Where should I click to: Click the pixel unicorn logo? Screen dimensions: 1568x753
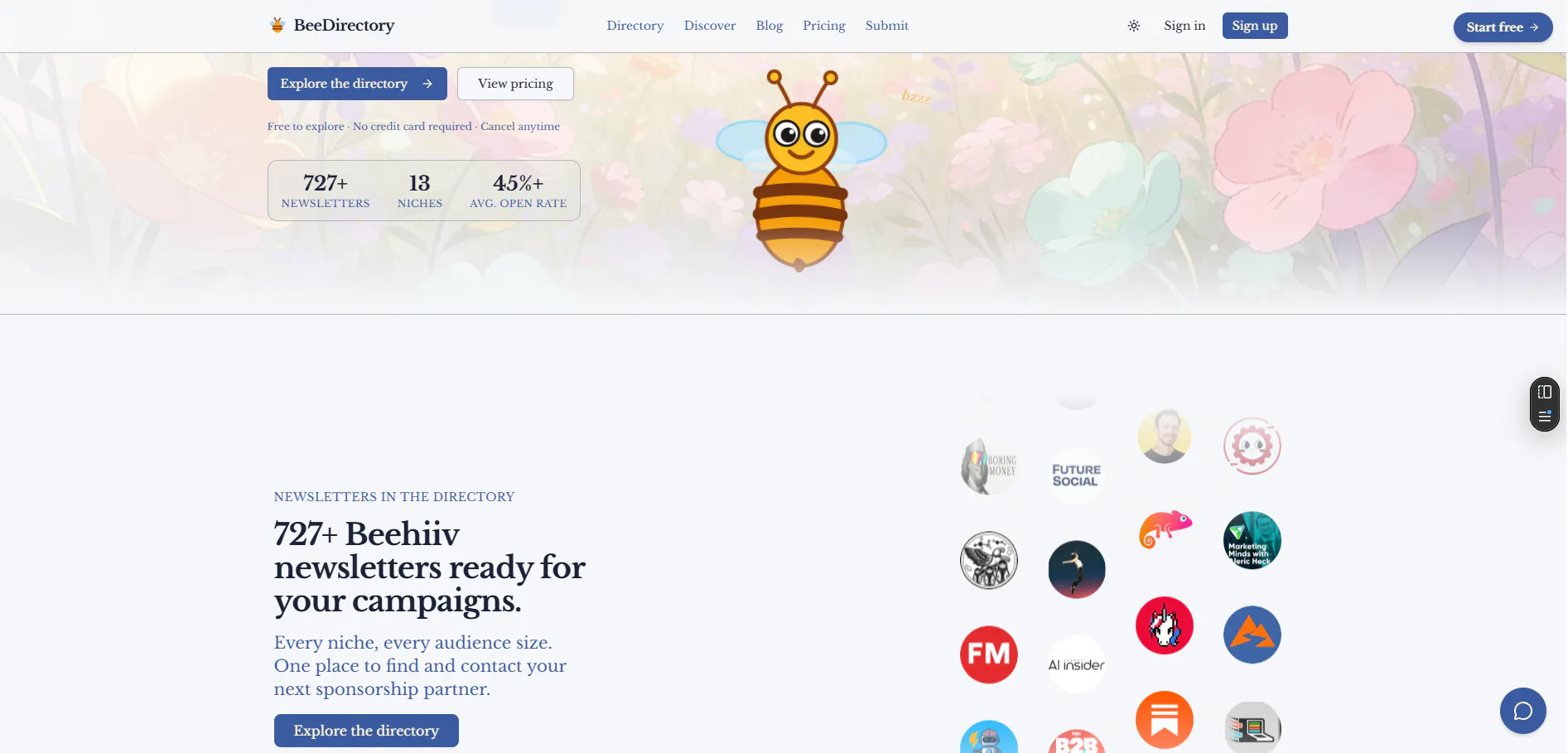click(x=1165, y=625)
